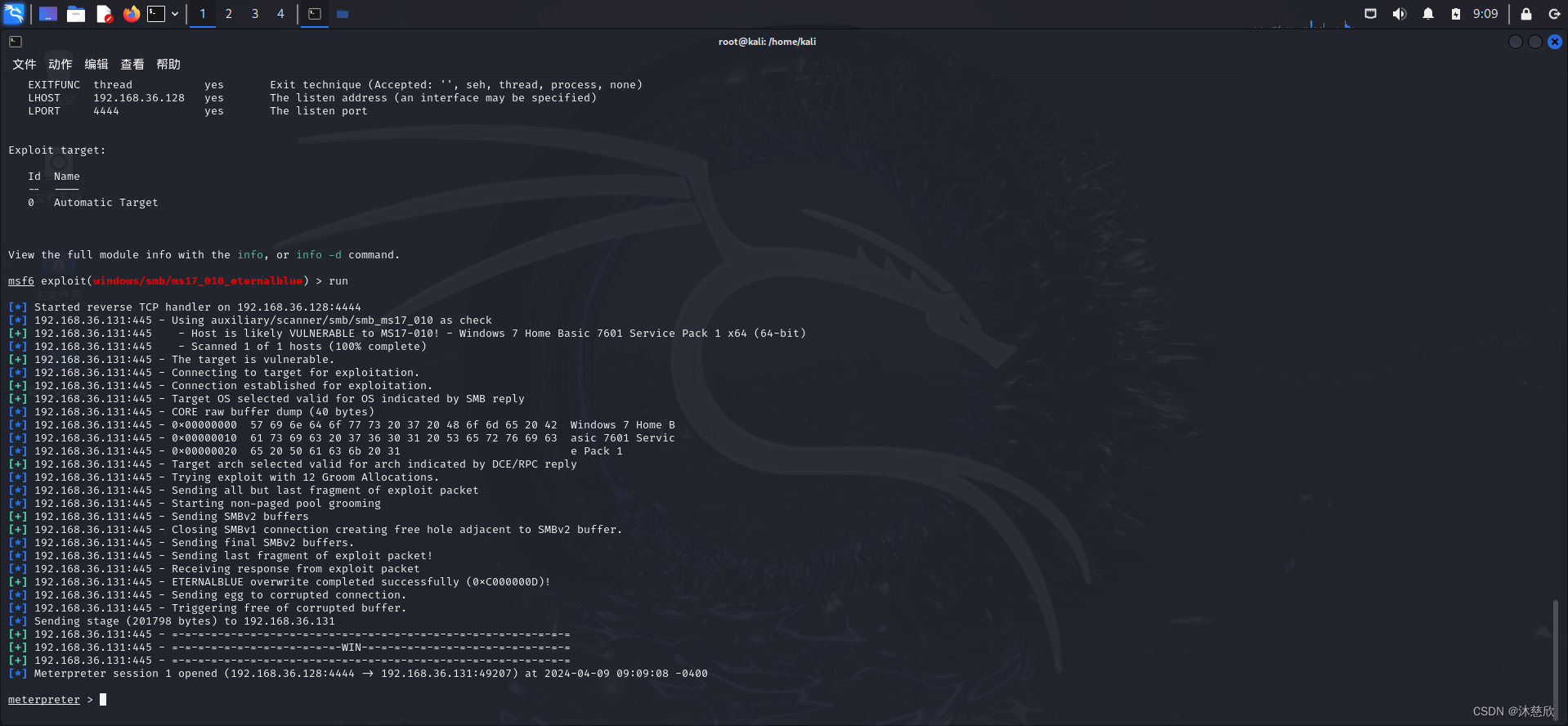
Task: Launch Firefox from the panel
Action: [x=131, y=14]
